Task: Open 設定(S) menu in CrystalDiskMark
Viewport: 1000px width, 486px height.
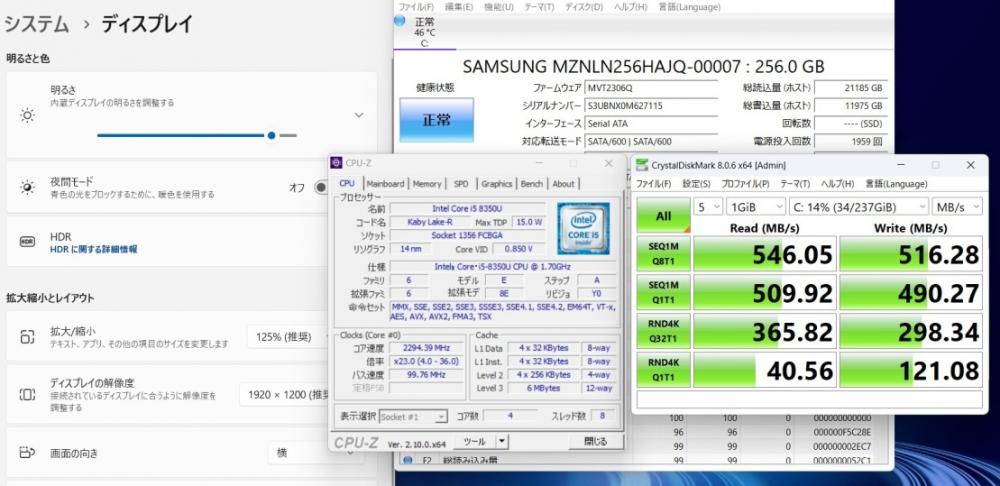Action: 696,184
